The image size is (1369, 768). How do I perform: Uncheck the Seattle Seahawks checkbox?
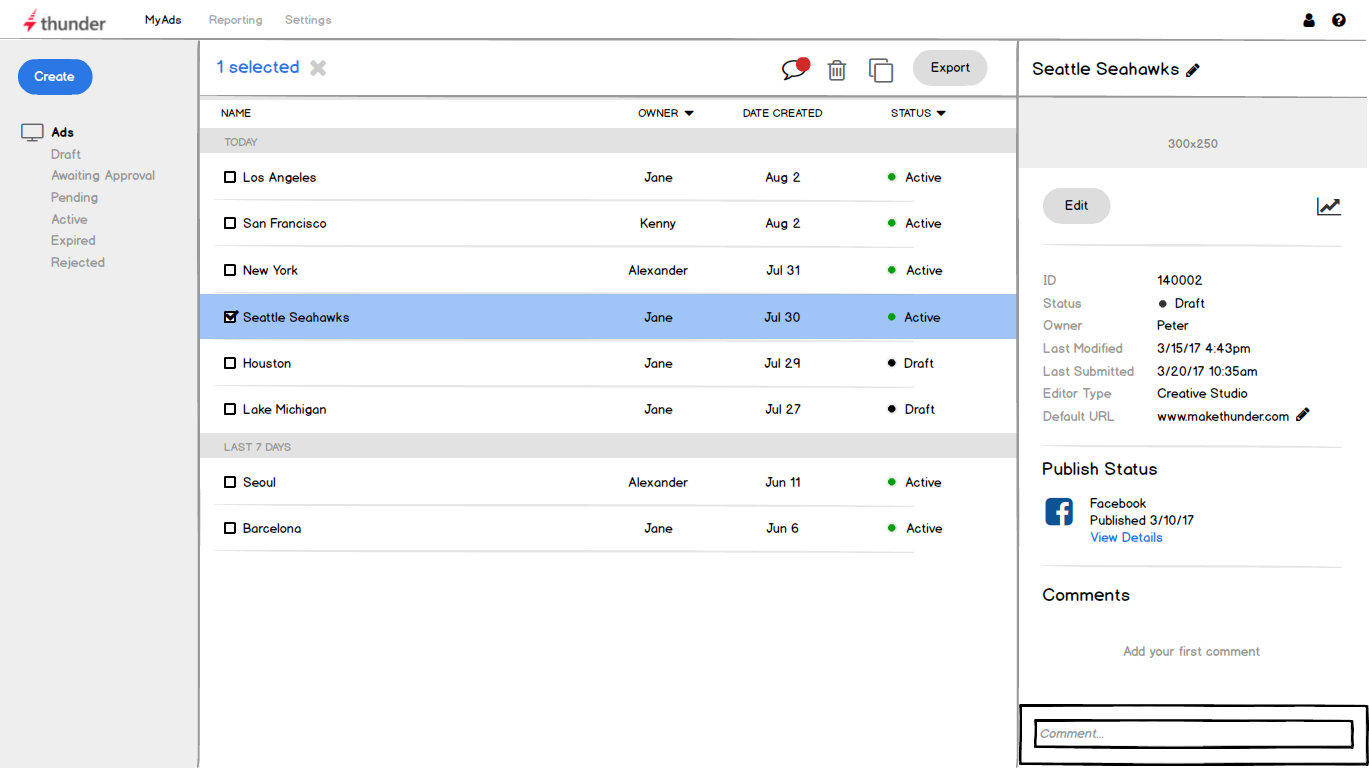point(230,317)
